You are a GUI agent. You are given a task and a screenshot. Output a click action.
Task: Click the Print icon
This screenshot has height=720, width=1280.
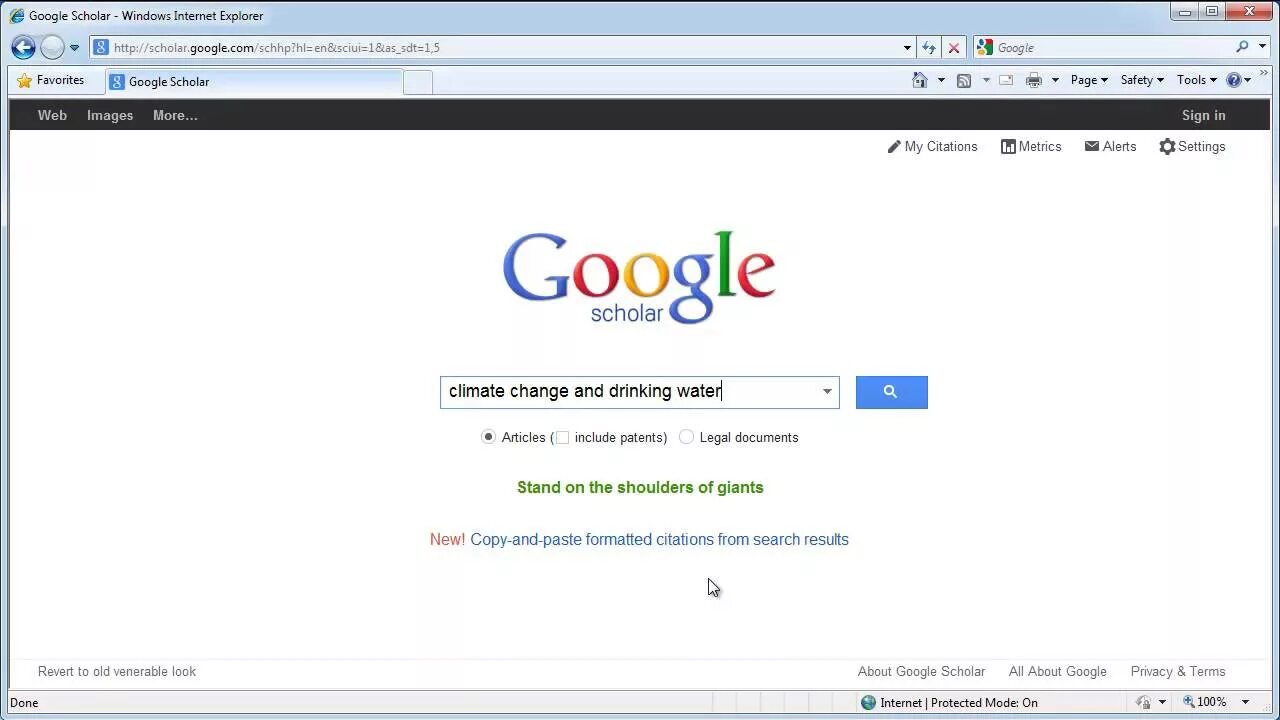(x=1034, y=80)
